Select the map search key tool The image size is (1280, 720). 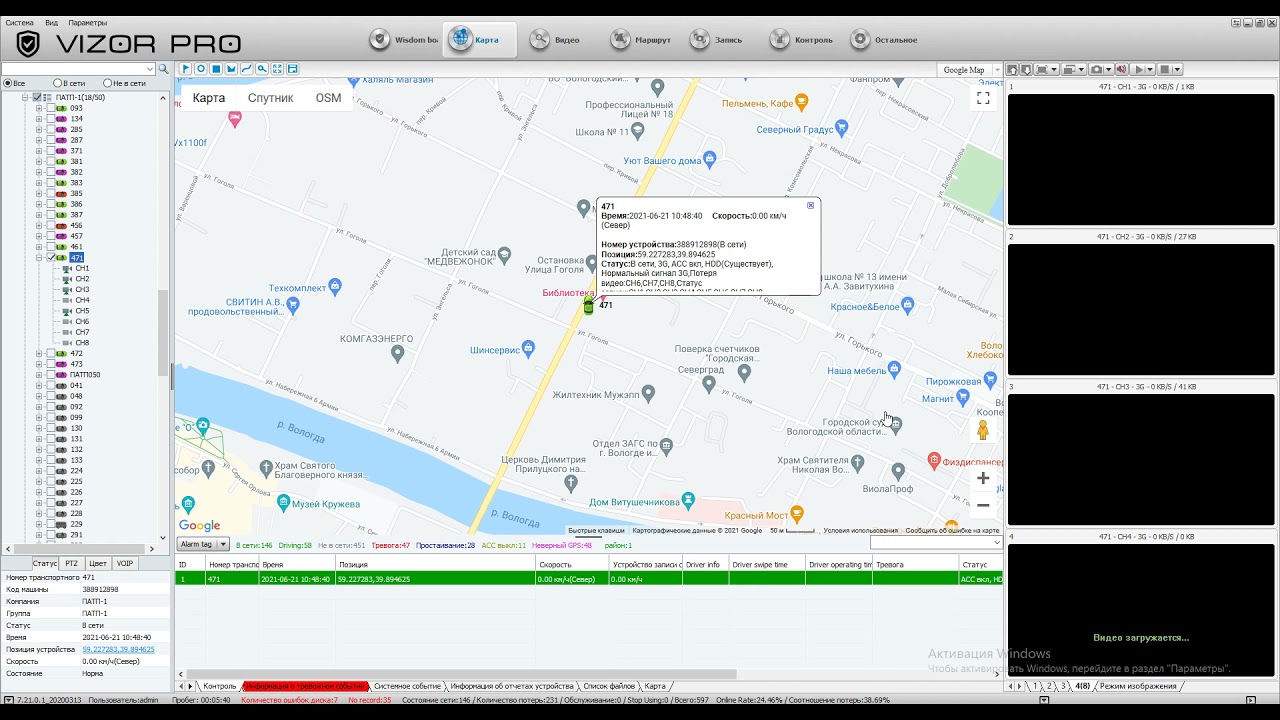click(262, 69)
